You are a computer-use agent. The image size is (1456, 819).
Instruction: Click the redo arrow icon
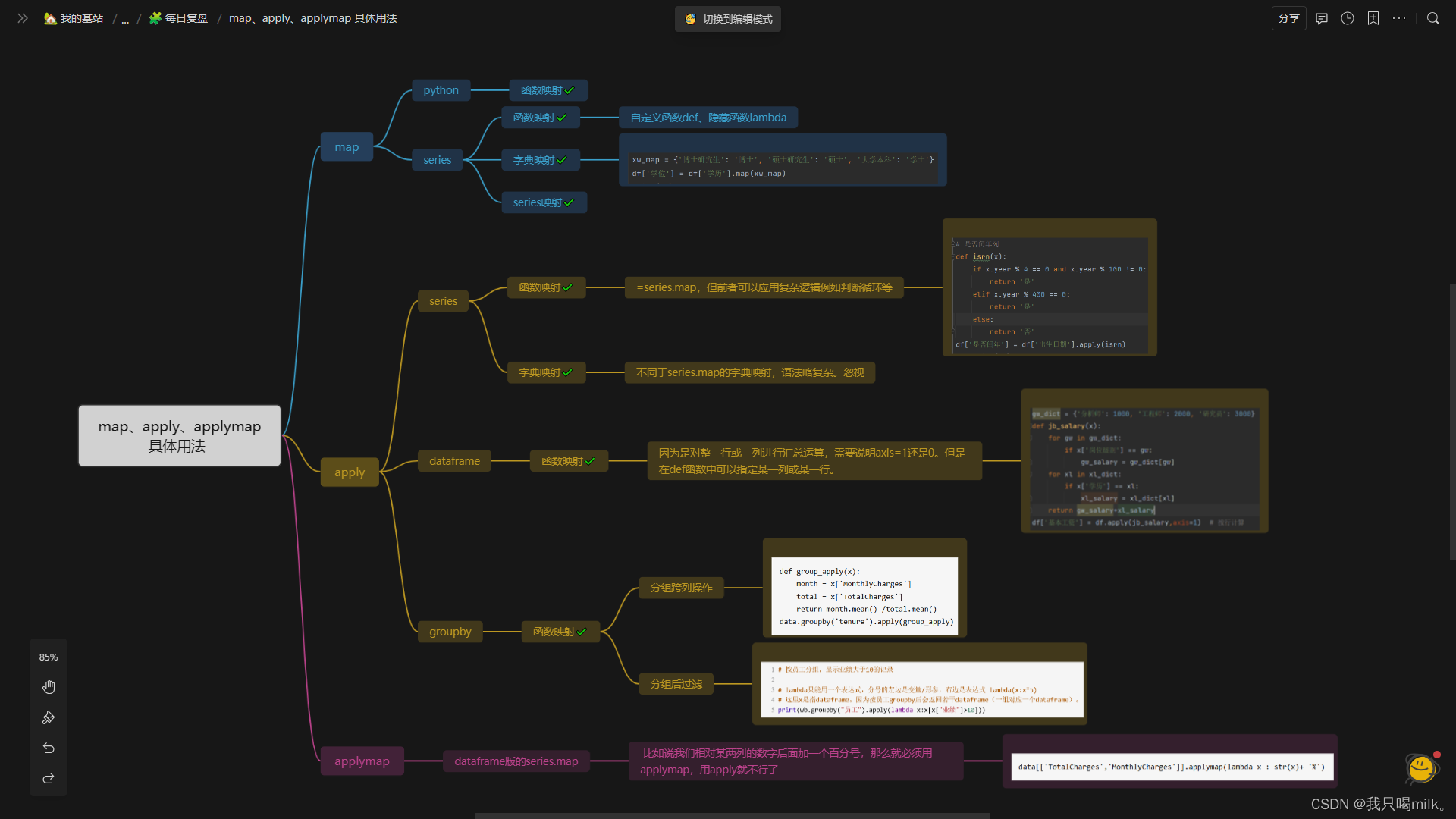click(x=49, y=779)
